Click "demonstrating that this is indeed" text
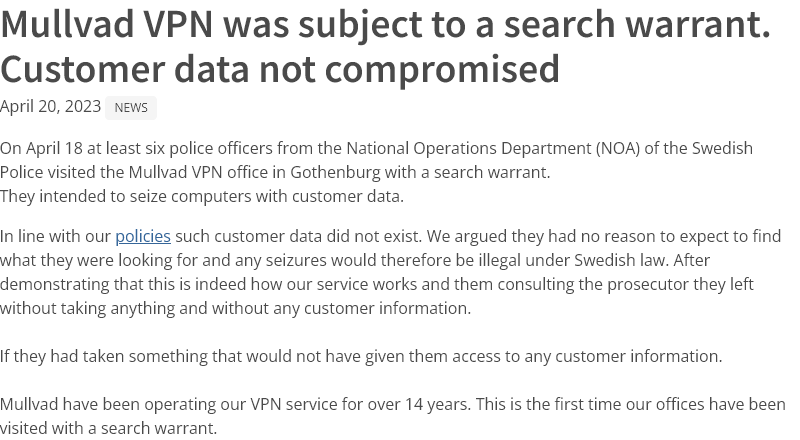This screenshot has height=440, width=800. tap(122, 285)
